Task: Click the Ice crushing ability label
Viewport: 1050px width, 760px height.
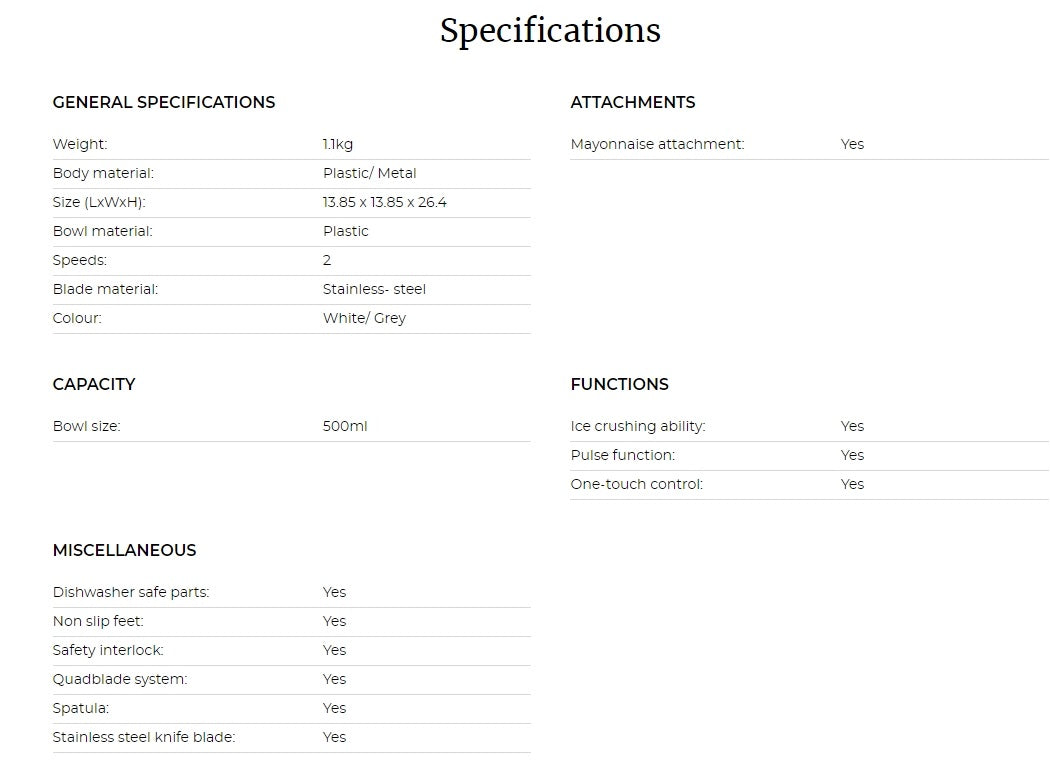Action: 638,426
